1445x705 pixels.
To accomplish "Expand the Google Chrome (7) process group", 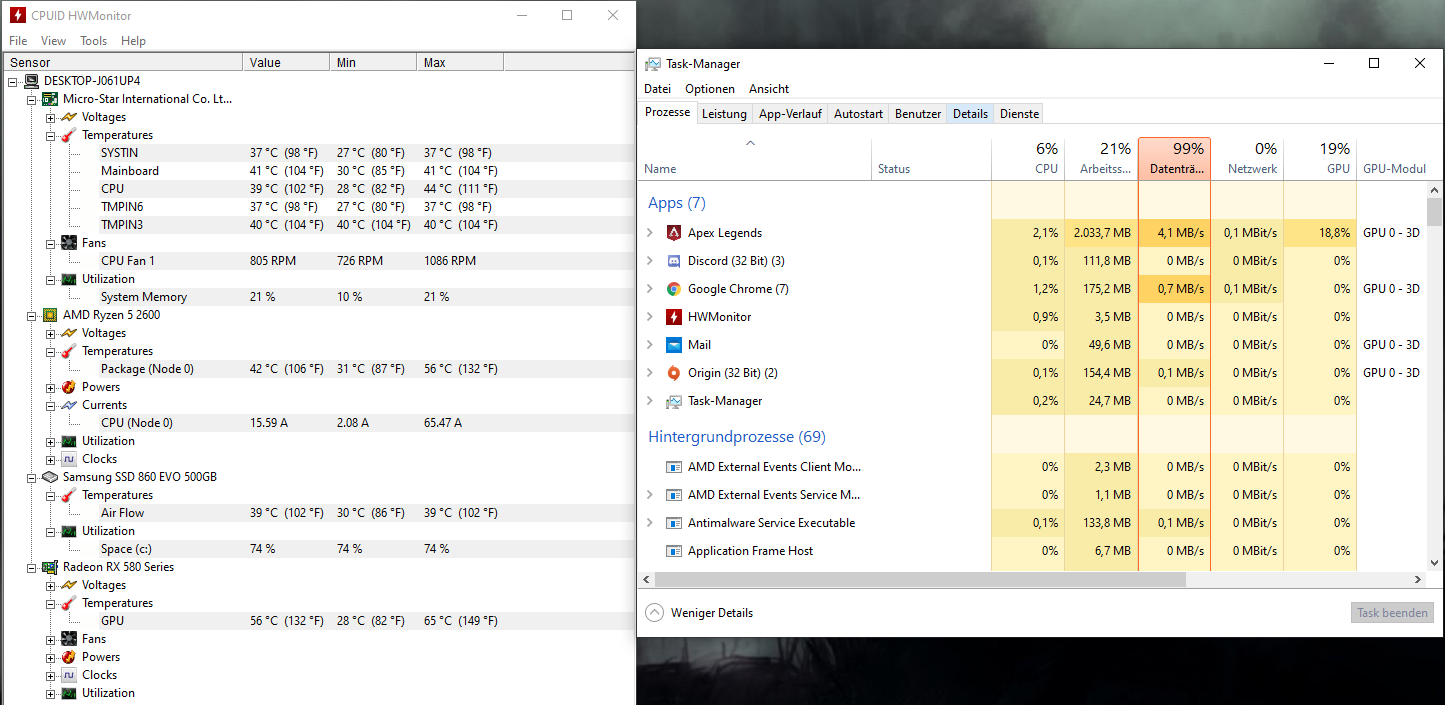I will click(650, 289).
